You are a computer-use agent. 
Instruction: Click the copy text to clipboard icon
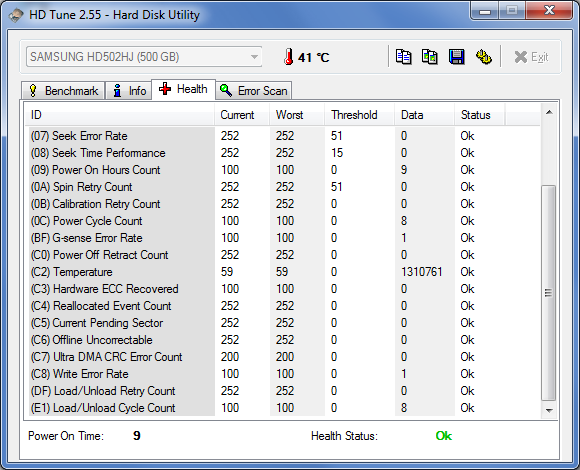(403, 57)
